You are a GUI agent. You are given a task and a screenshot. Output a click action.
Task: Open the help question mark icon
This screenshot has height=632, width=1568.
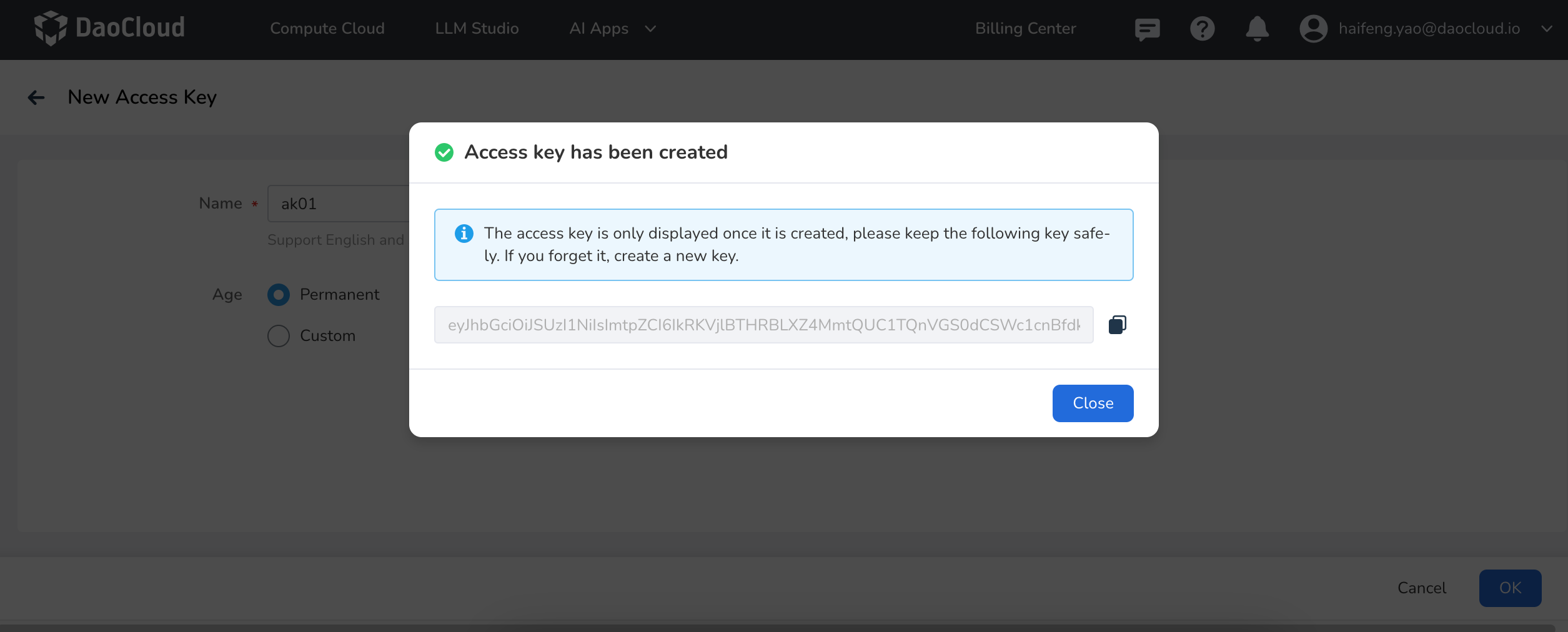tap(1202, 29)
